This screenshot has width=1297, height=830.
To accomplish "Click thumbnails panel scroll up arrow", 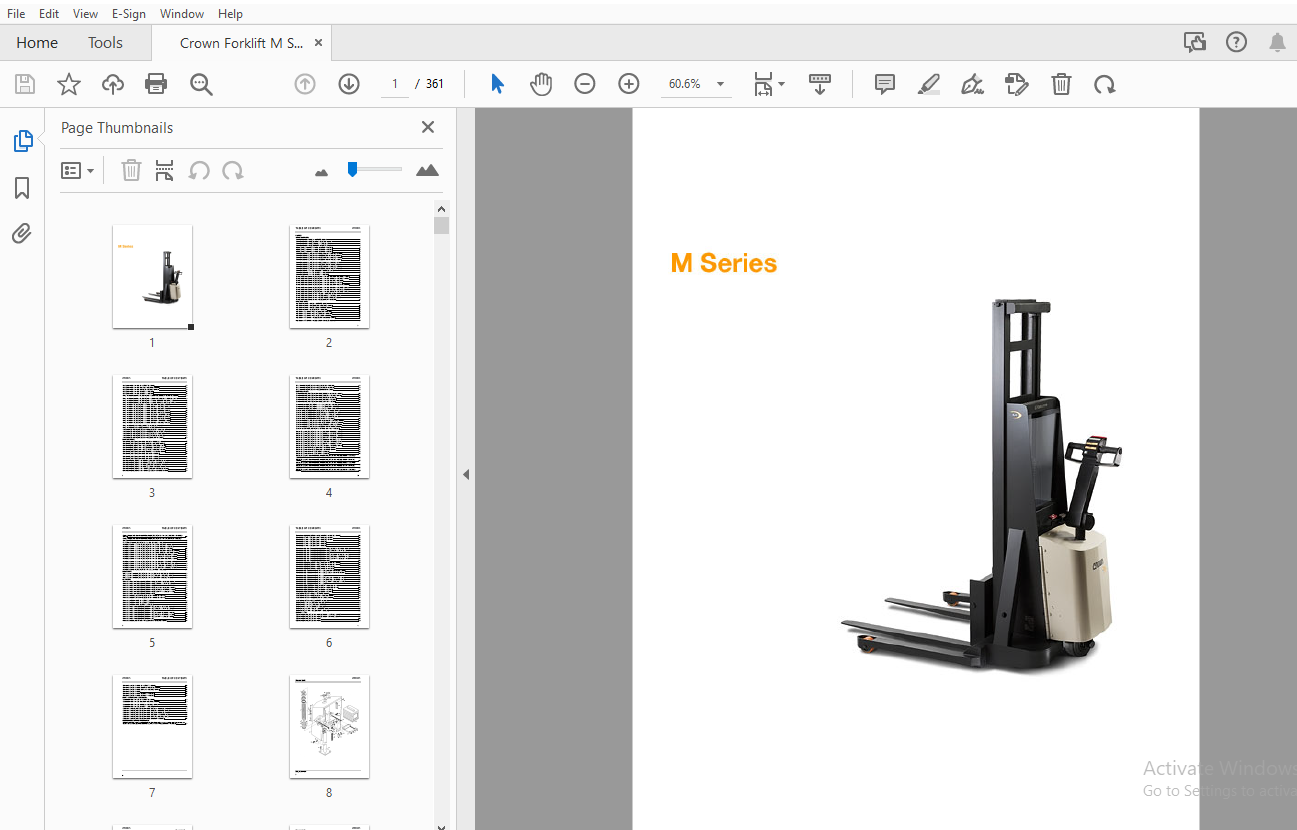I will (441, 208).
